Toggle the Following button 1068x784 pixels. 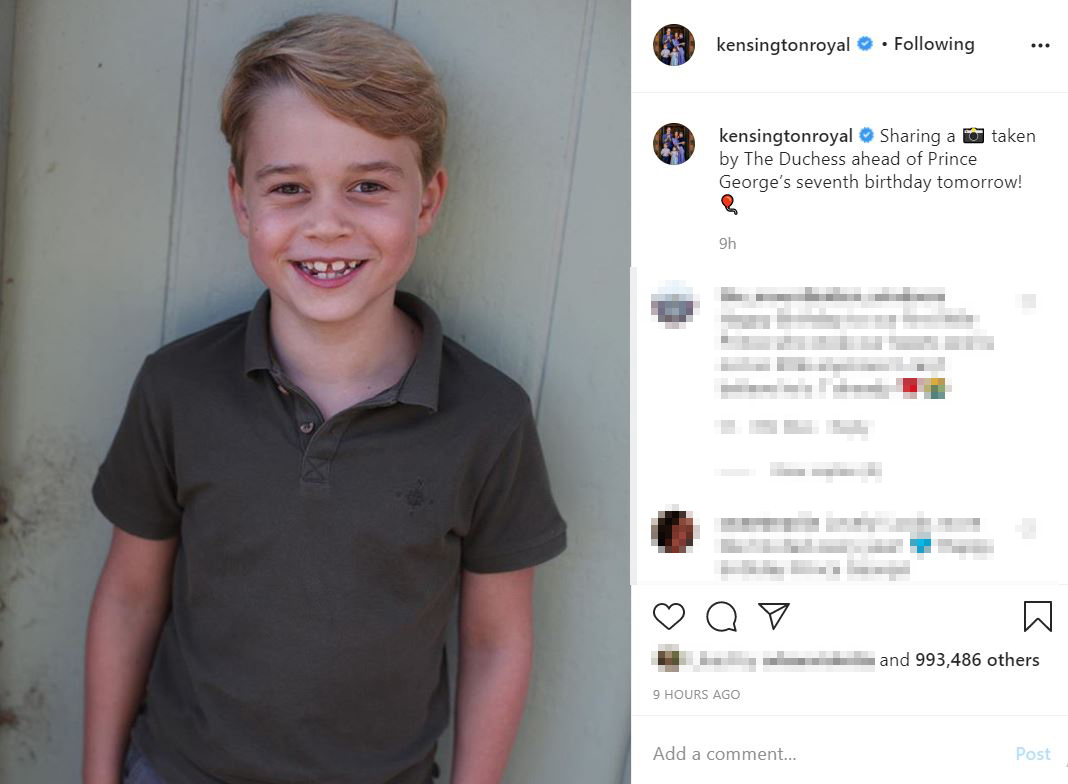click(x=934, y=44)
